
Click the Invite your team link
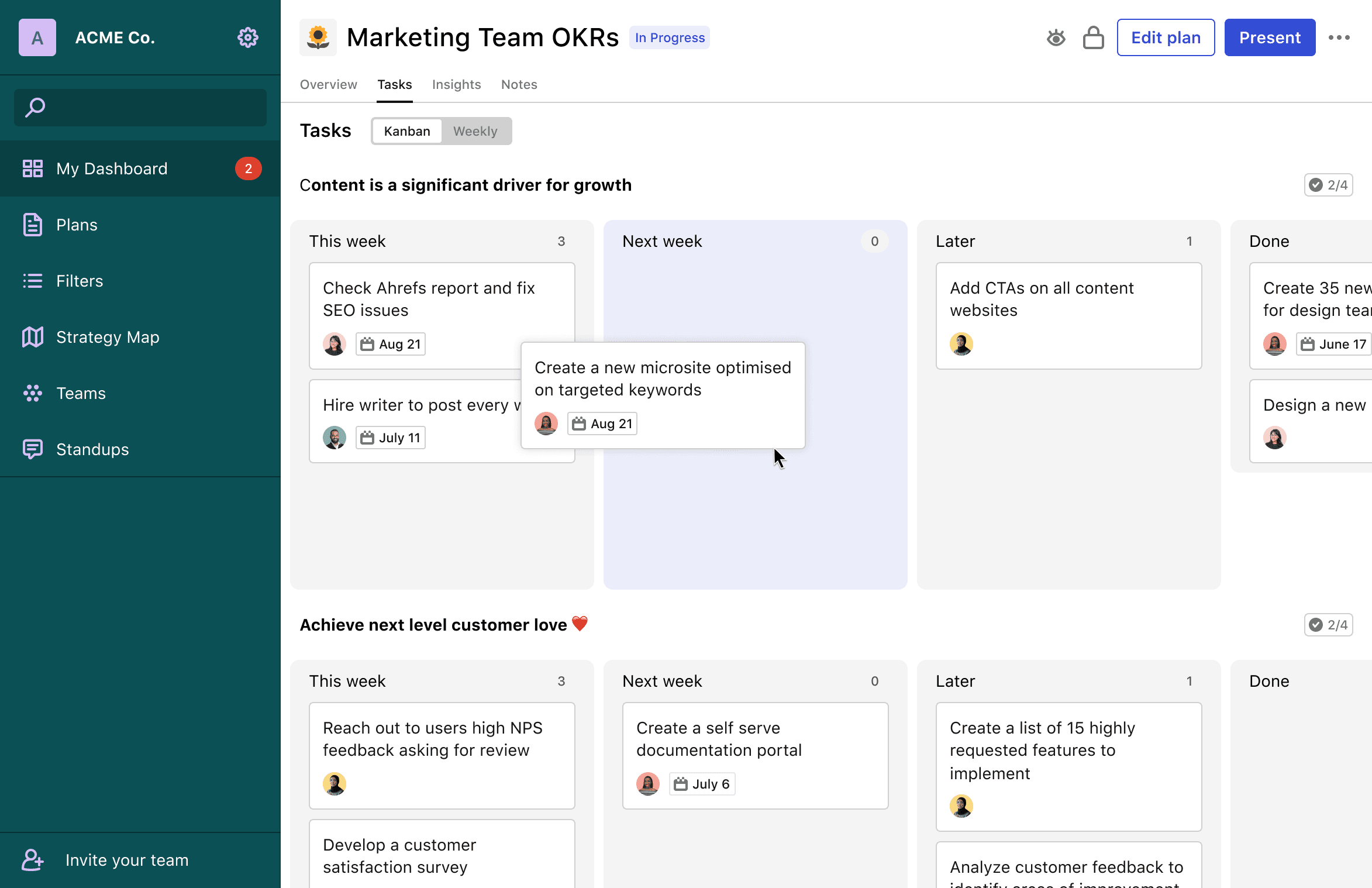pyautogui.click(x=126, y=859)
